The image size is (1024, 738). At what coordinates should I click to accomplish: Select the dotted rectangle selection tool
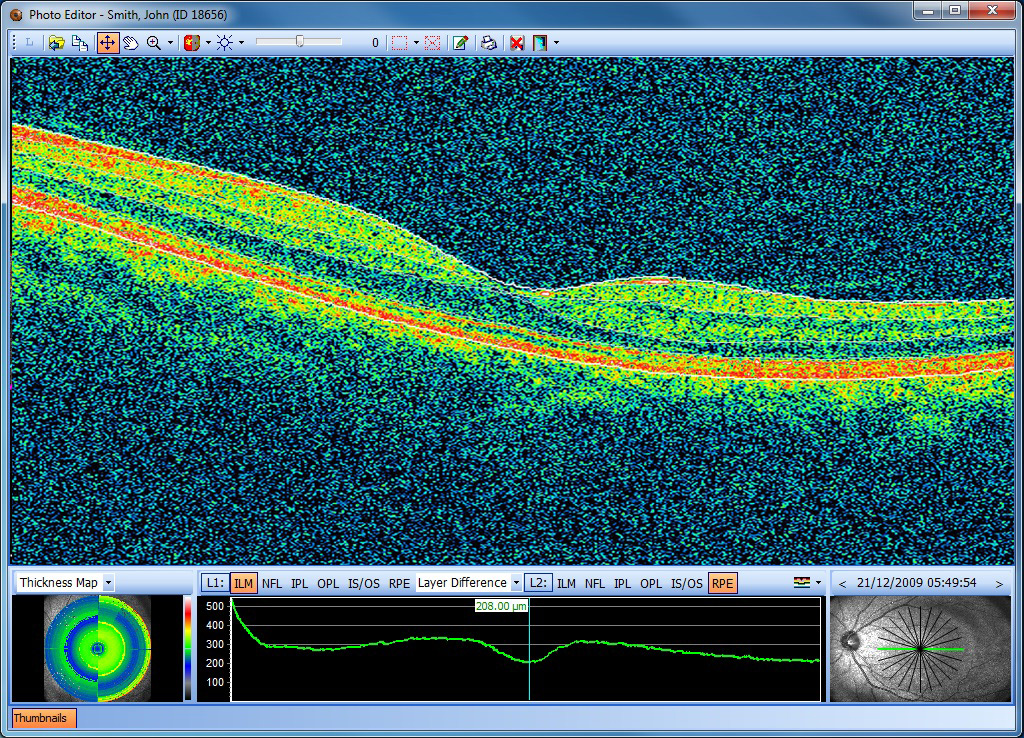[399, 43]
